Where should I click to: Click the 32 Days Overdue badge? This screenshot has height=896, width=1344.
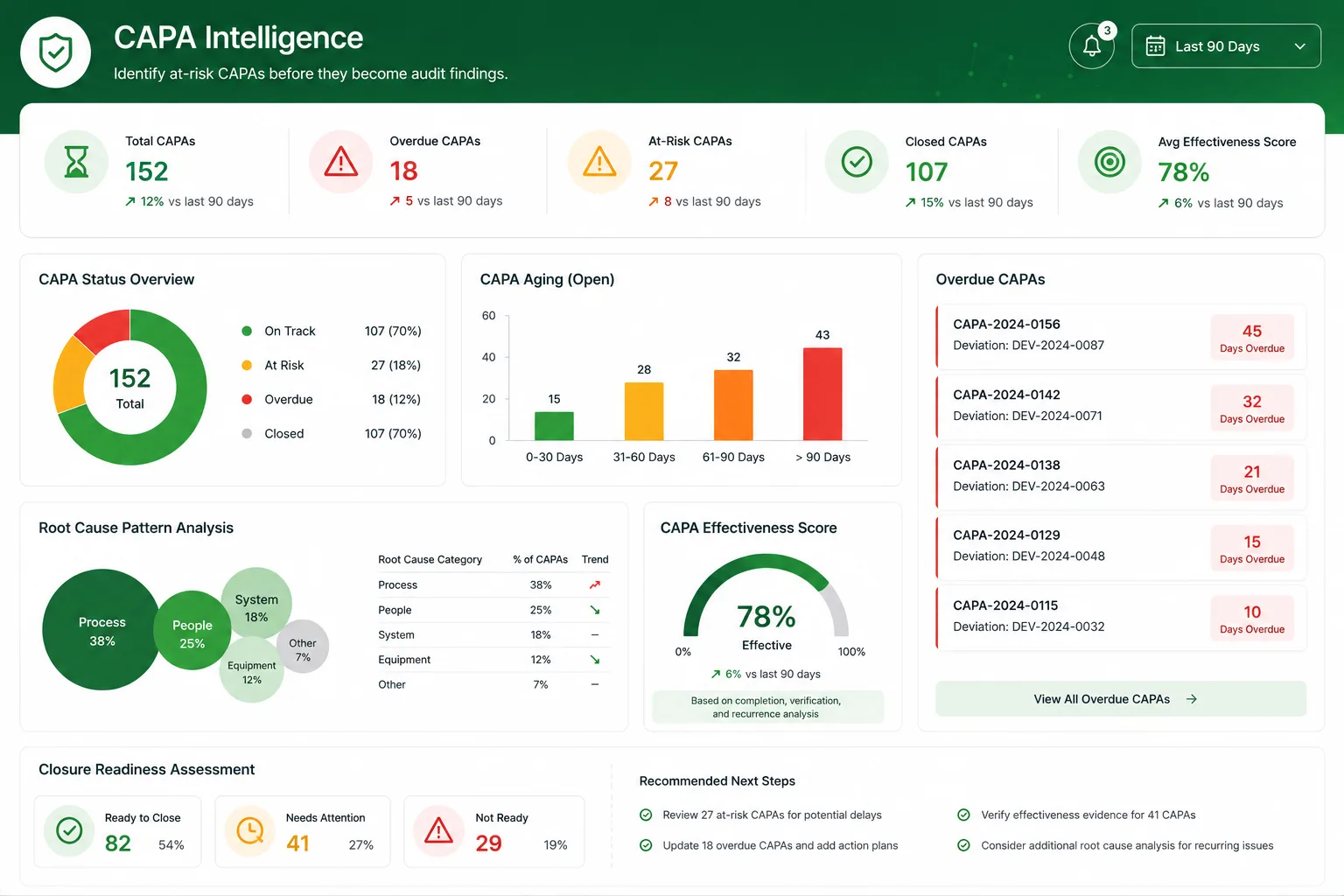tap(1252, 408)
